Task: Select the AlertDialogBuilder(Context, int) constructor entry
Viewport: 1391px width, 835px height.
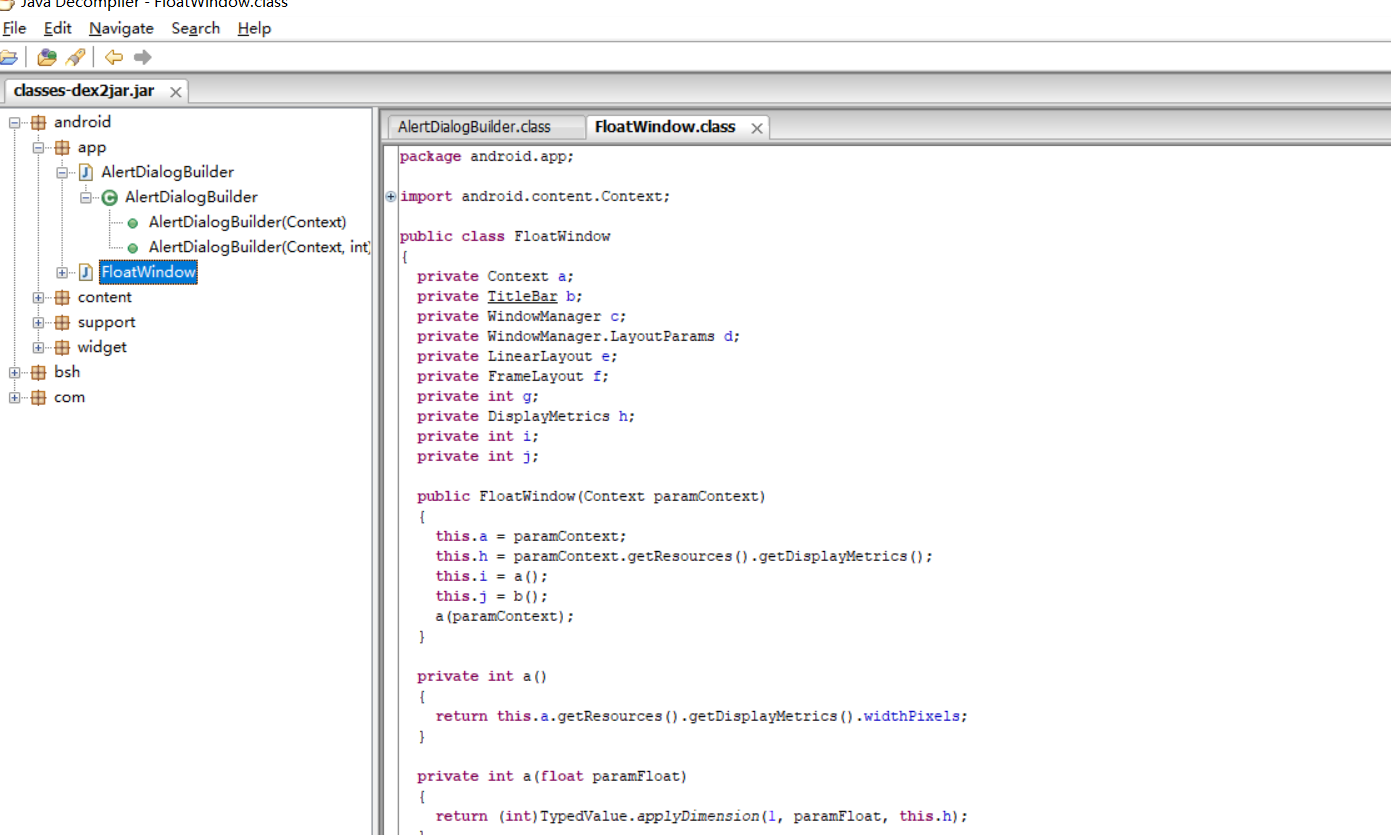Action: [x=259, y=247]
